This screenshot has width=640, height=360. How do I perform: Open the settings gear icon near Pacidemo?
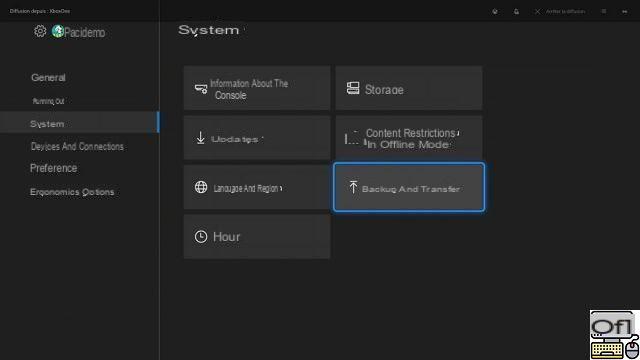[x=40, y=31]
